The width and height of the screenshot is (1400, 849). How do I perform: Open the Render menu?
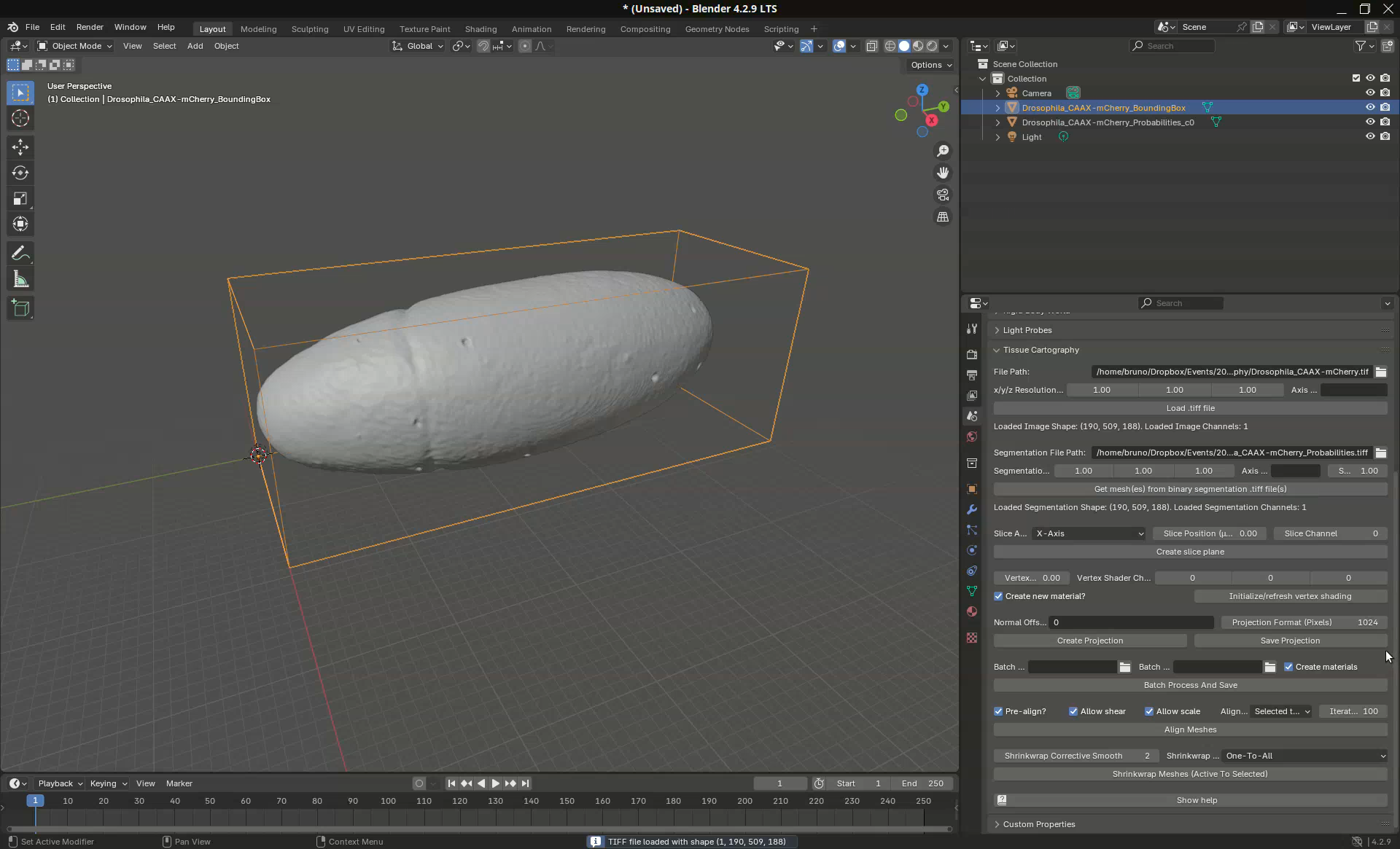pyautogui.click(x=90, y=27)
